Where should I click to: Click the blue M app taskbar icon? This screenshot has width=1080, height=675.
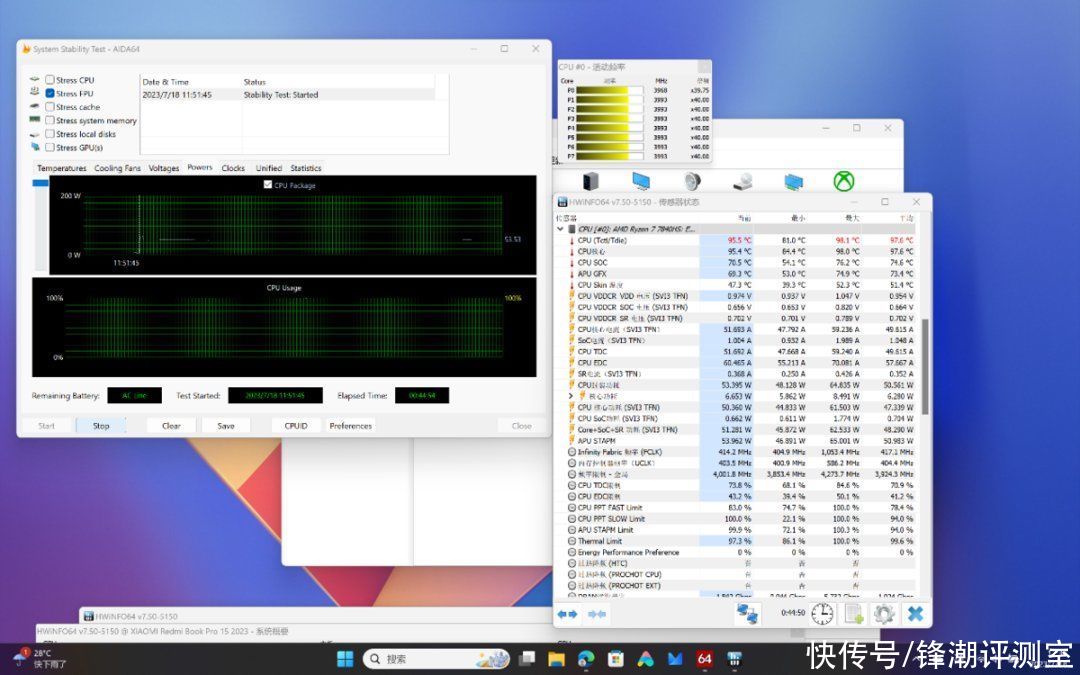(675, 658)
